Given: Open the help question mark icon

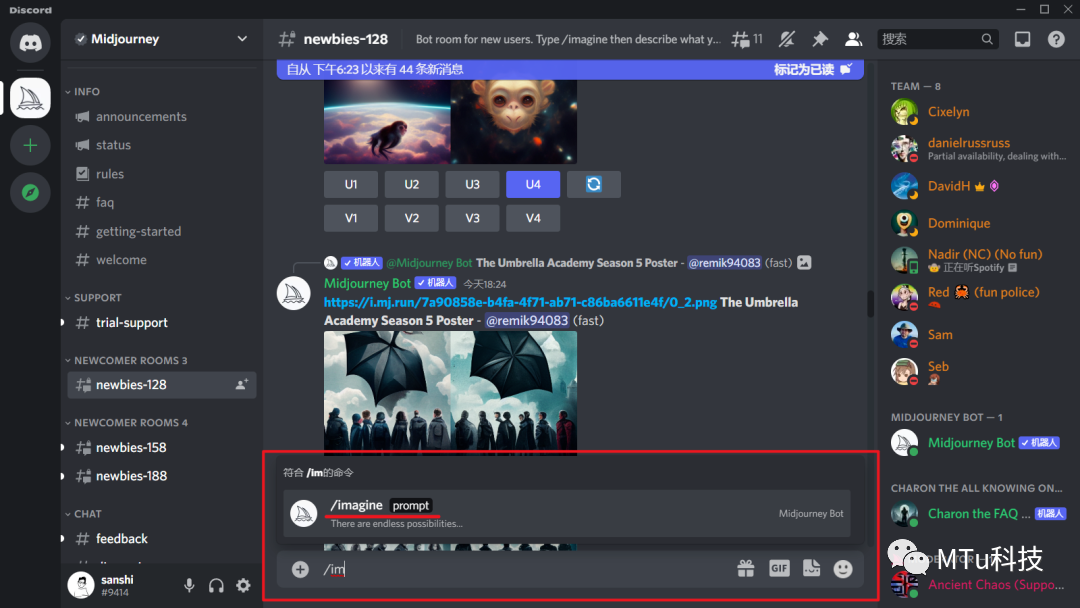Looking at the screenshot, I should [1056, 39].
